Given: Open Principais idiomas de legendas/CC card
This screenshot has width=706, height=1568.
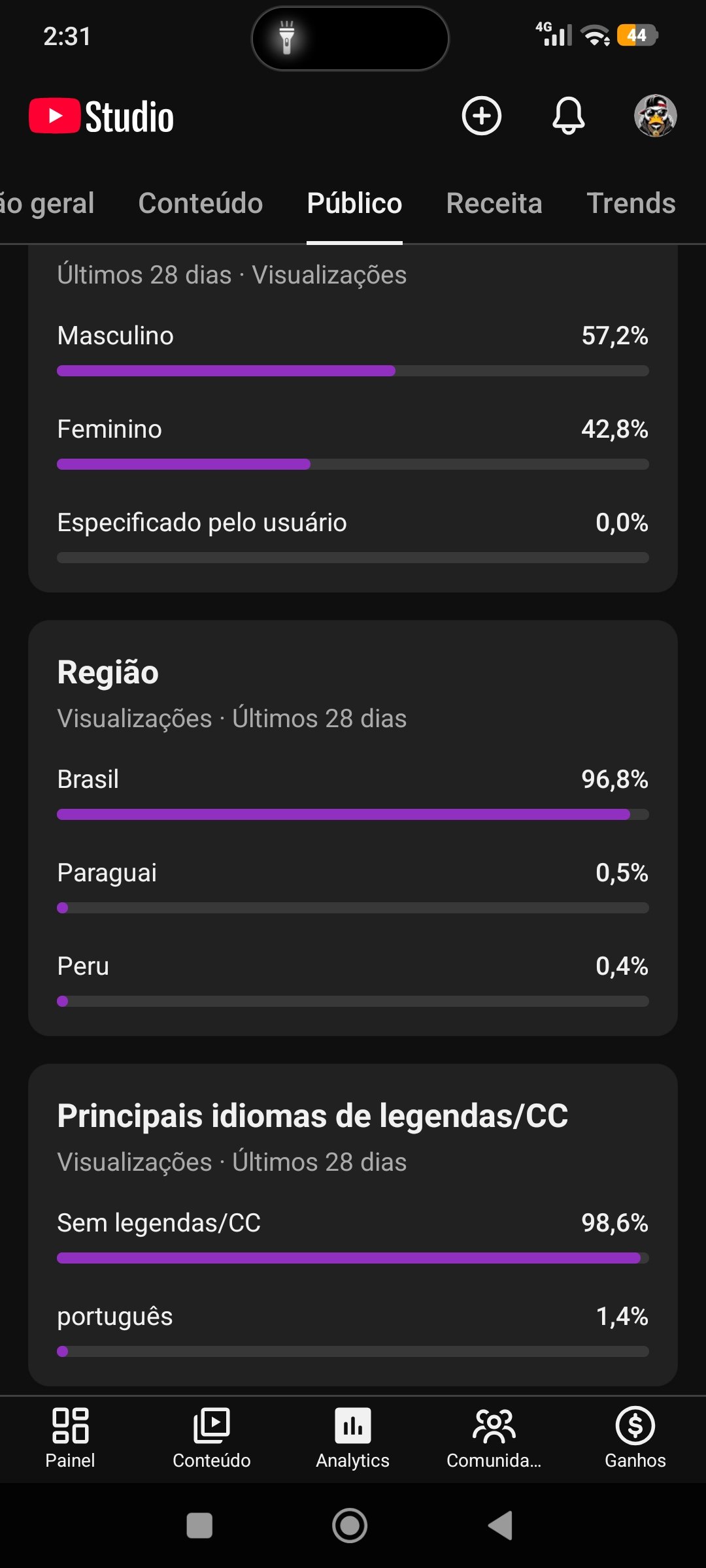Looking at the screenshot, I should [x=312, y=1115].
